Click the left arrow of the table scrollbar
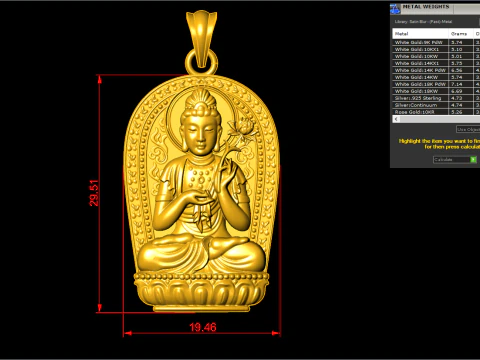The image size is (480, 360). (396, 119)
